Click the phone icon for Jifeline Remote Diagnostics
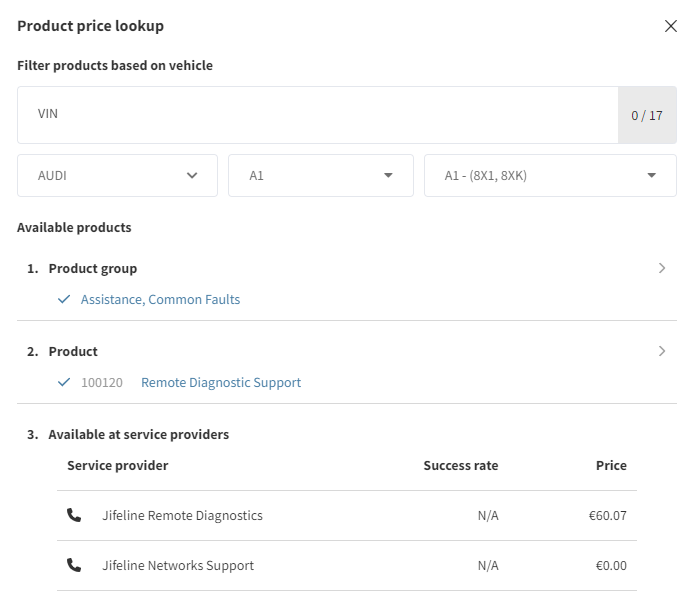Viewport: 691px width, 612px height. coord(74,515)
